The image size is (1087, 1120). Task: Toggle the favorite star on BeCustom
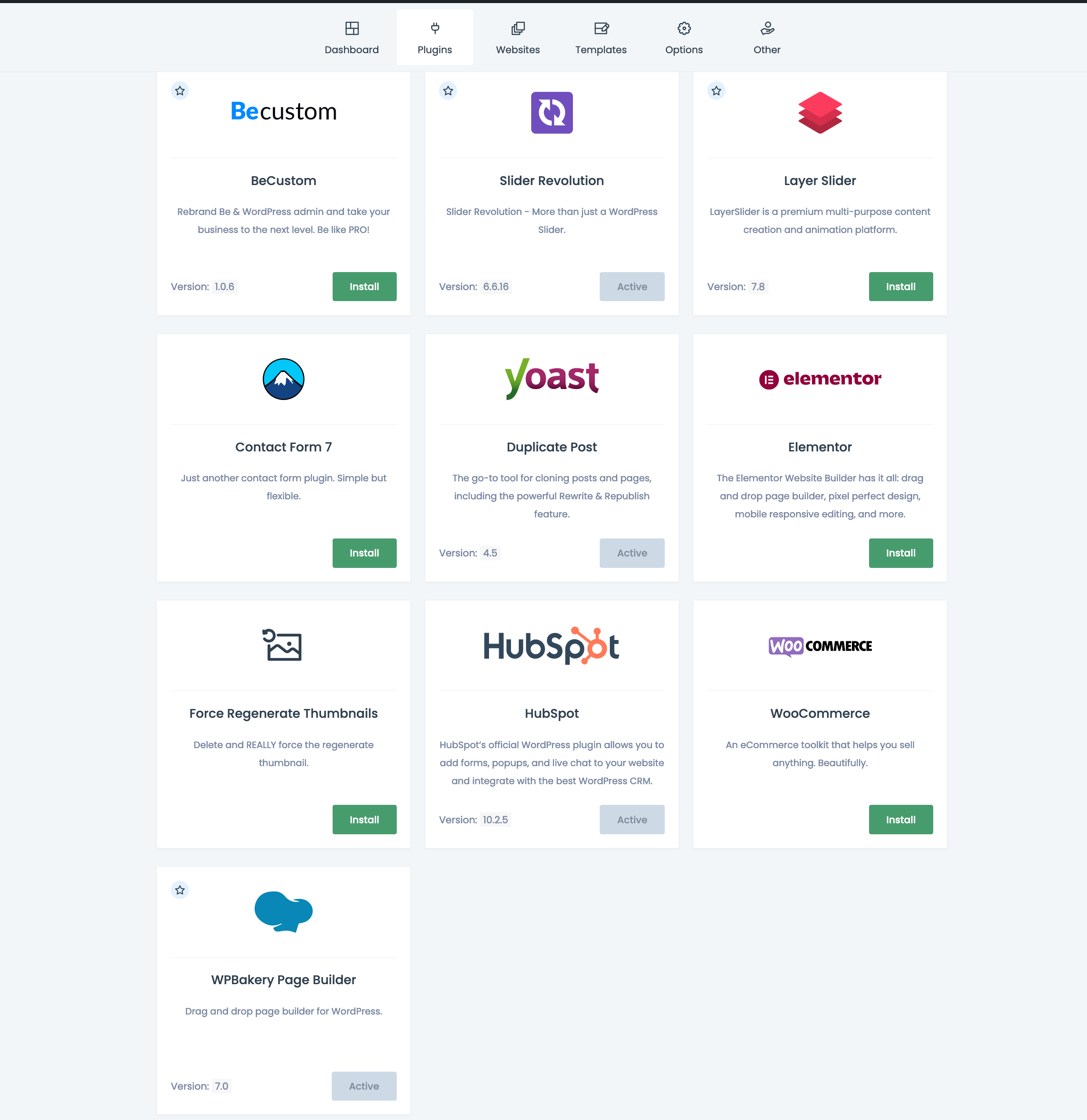point(180,90)
